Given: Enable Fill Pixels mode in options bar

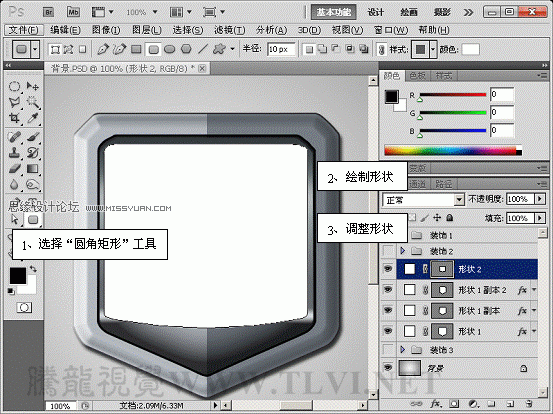Looking at the screenshot, I should click(x=83, y=49).
